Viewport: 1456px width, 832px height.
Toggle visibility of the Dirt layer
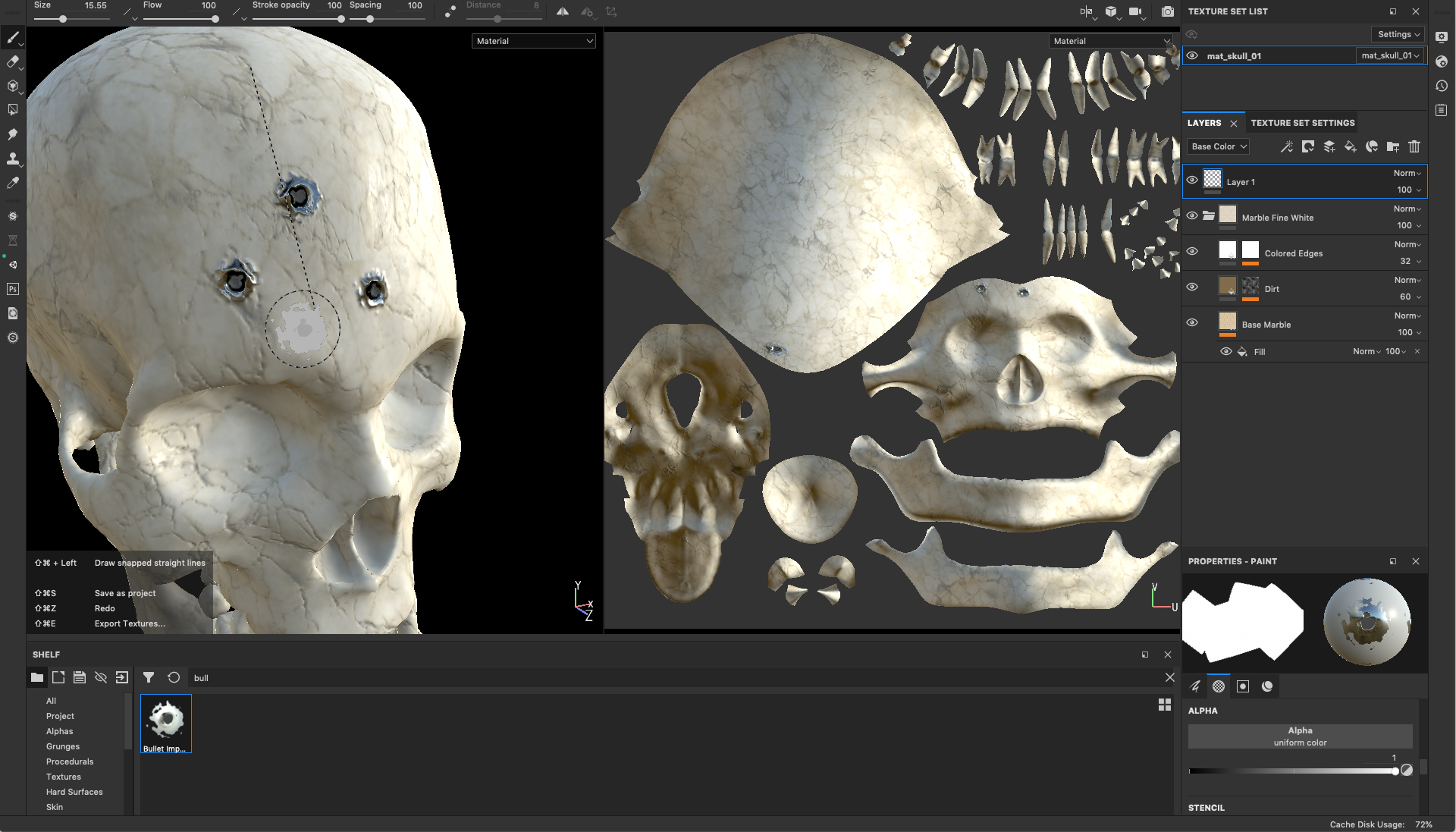pos(1192,288)
